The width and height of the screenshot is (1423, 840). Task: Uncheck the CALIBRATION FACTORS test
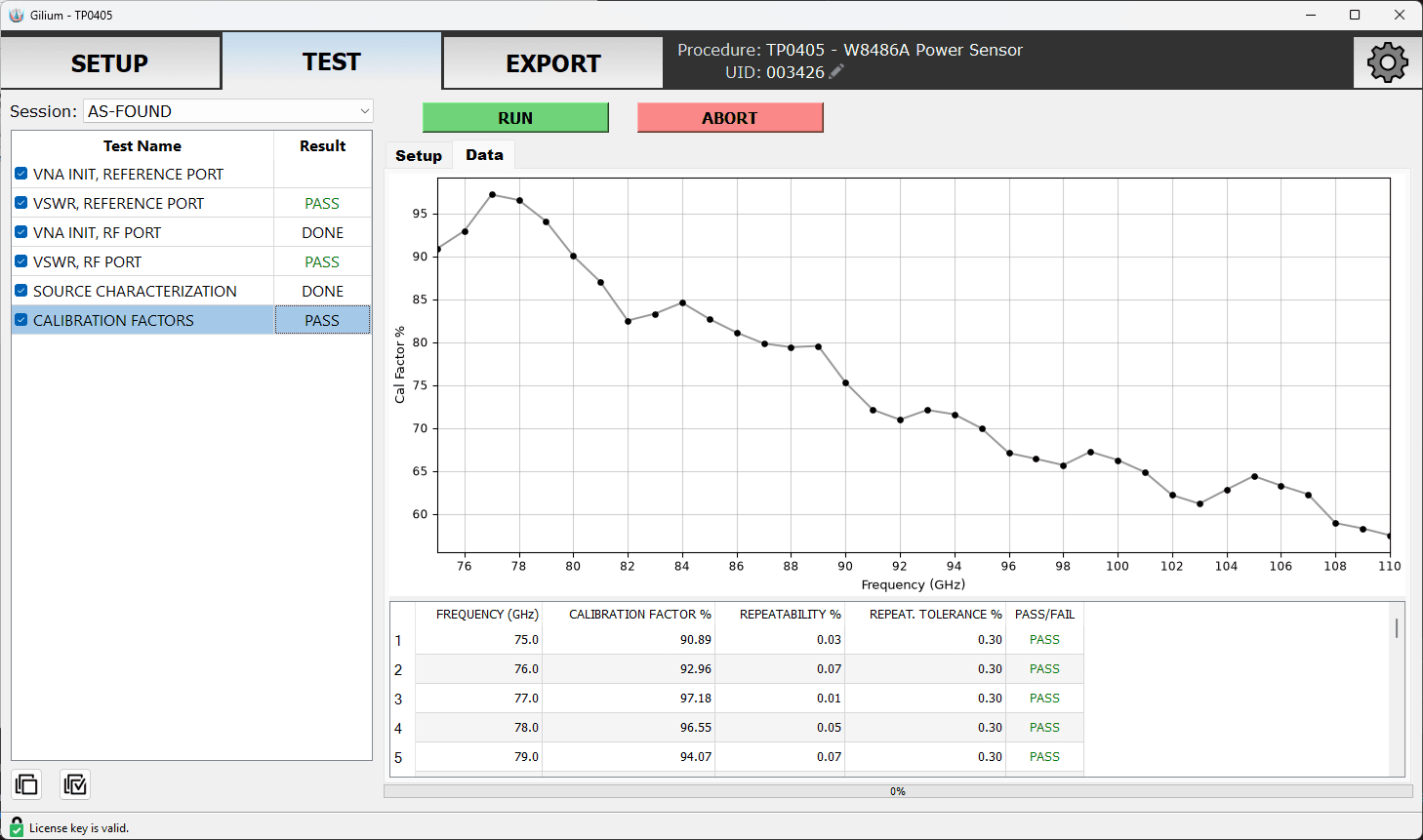click(x=21, y=320)
